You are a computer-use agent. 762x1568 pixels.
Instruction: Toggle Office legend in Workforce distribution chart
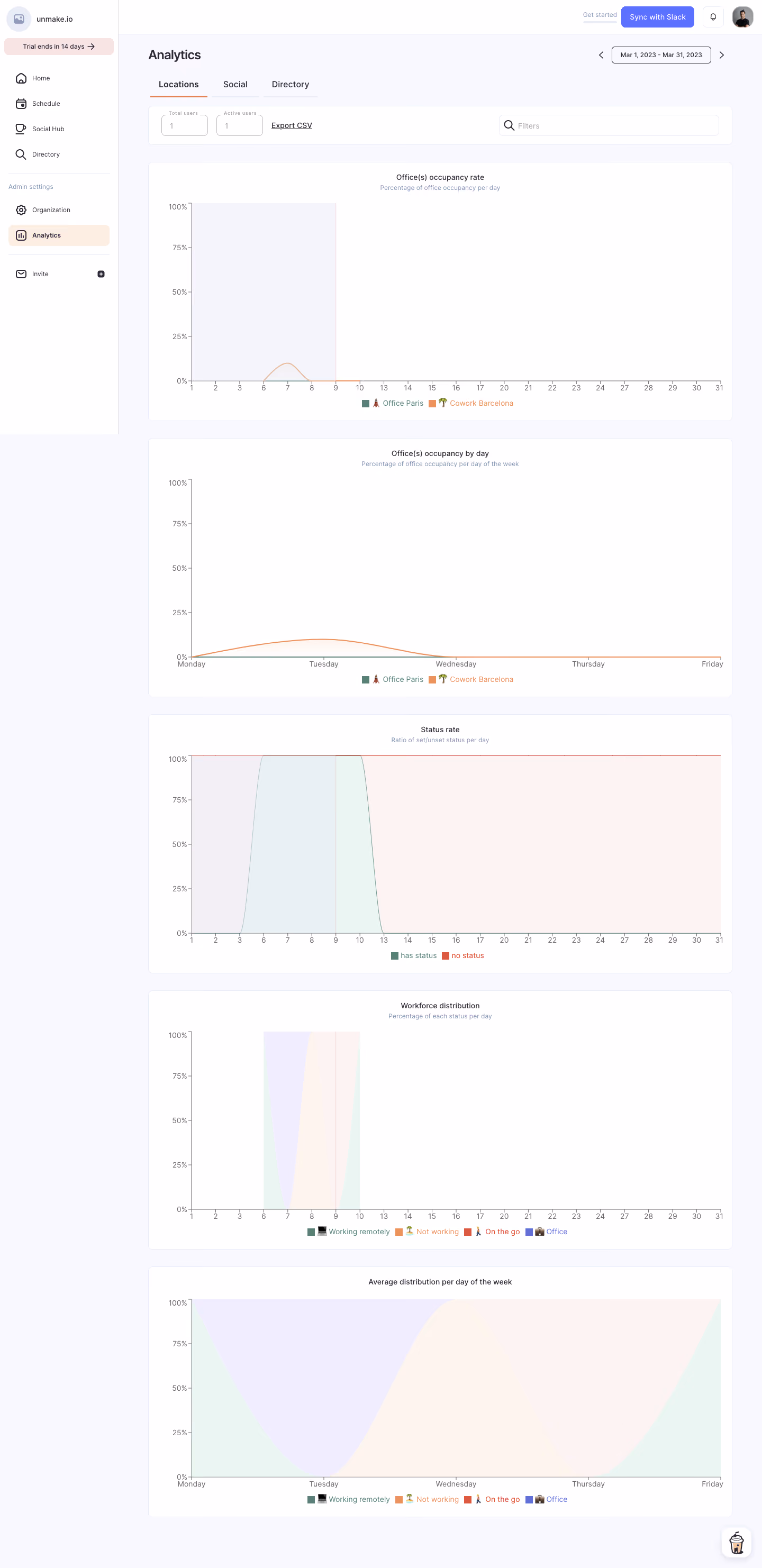click(x=547, y=1232)
